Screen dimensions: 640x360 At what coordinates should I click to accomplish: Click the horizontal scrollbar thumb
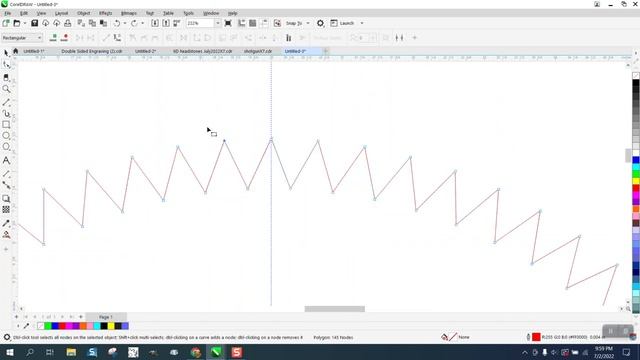335,309
